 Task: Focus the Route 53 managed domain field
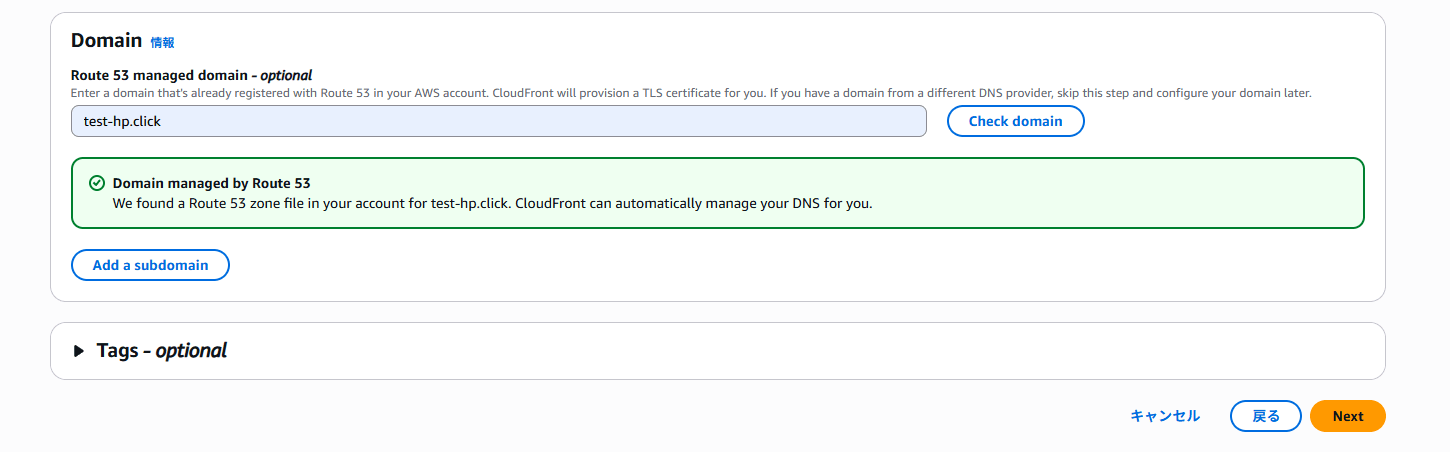pyautogui.click(x=499, y=121)
